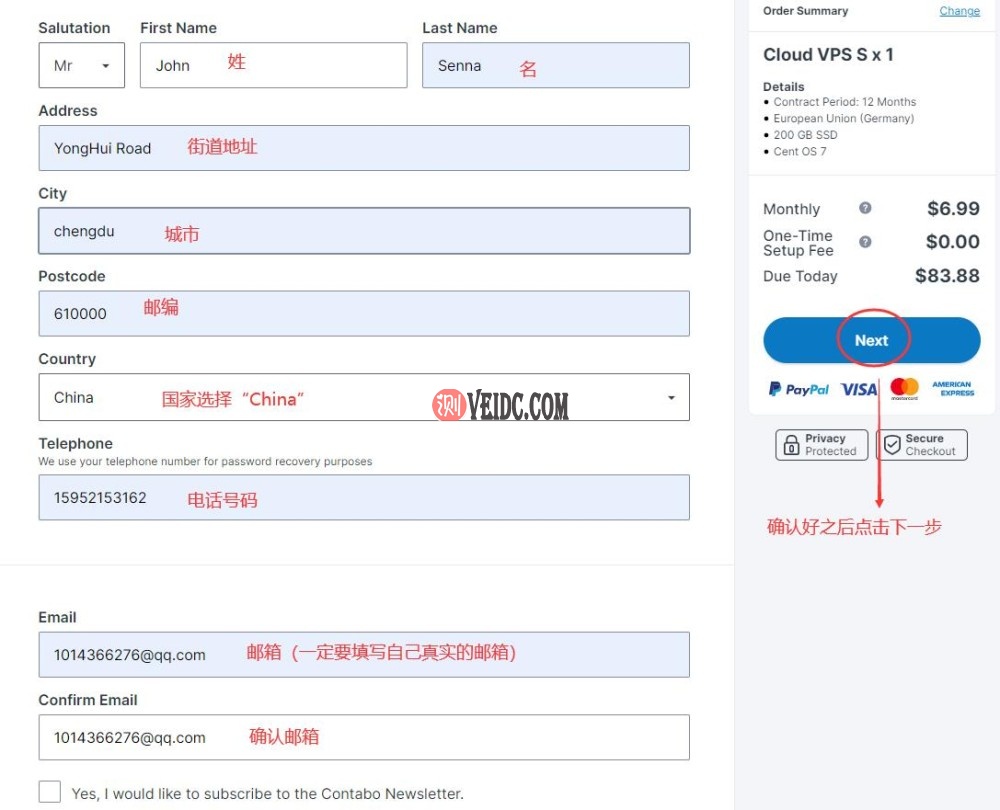This screenshot has height=810, width=1000.
Task: Click the Secure Checkout badge
Action: 921,444
